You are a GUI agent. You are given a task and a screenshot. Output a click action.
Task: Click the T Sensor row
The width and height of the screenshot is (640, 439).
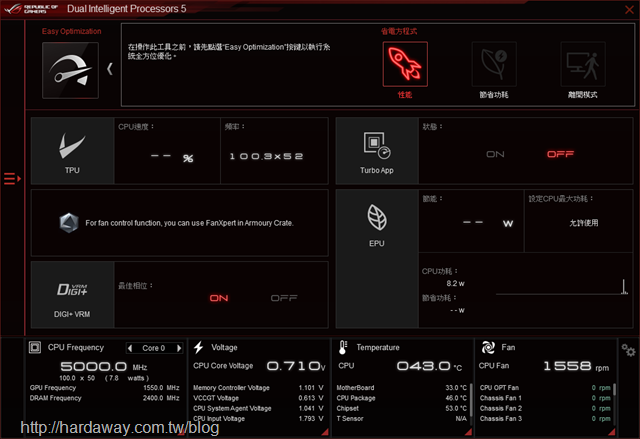click(402, 419)
